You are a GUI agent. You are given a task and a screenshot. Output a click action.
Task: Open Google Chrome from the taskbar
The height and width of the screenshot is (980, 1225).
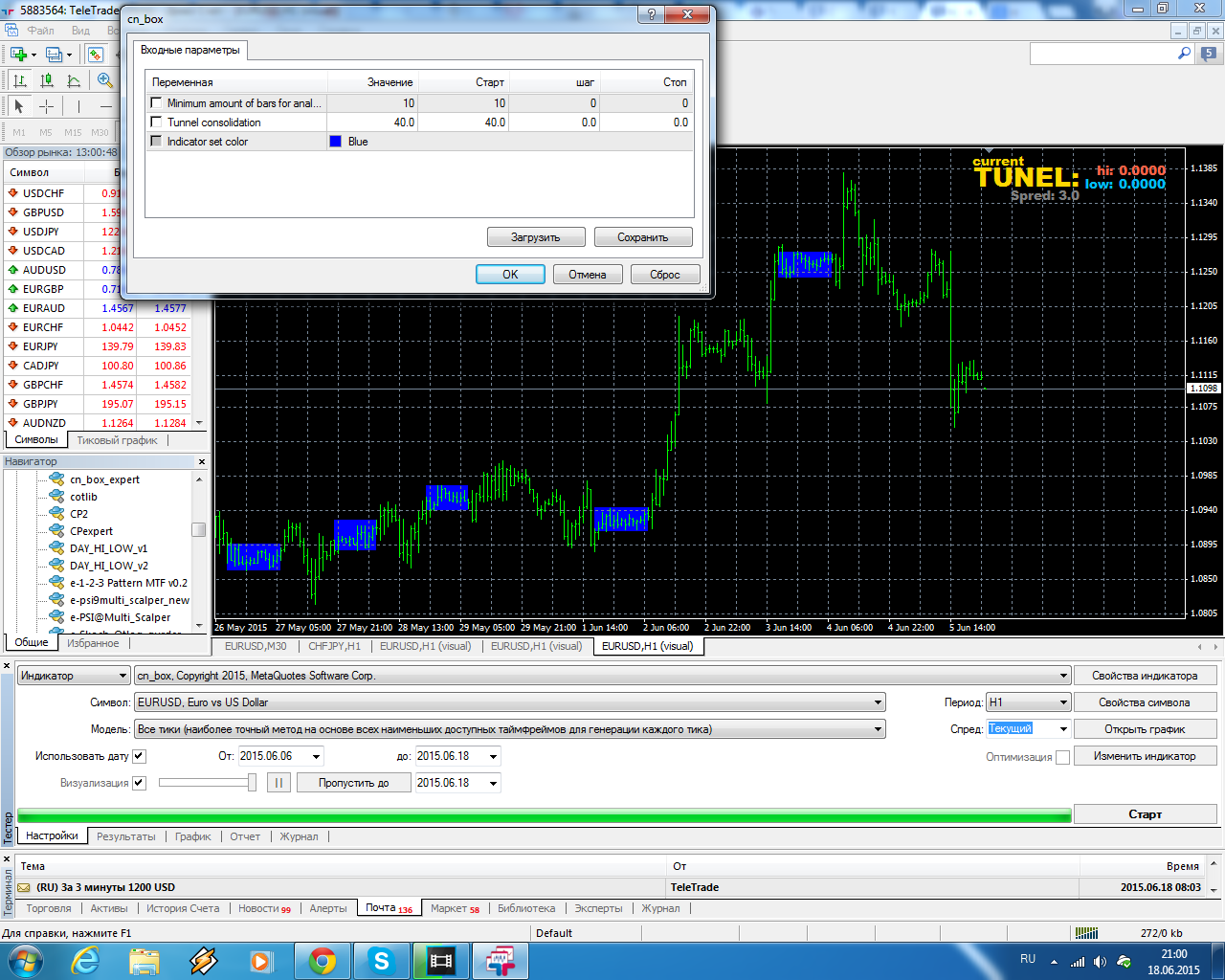click(x=323, y=960)
